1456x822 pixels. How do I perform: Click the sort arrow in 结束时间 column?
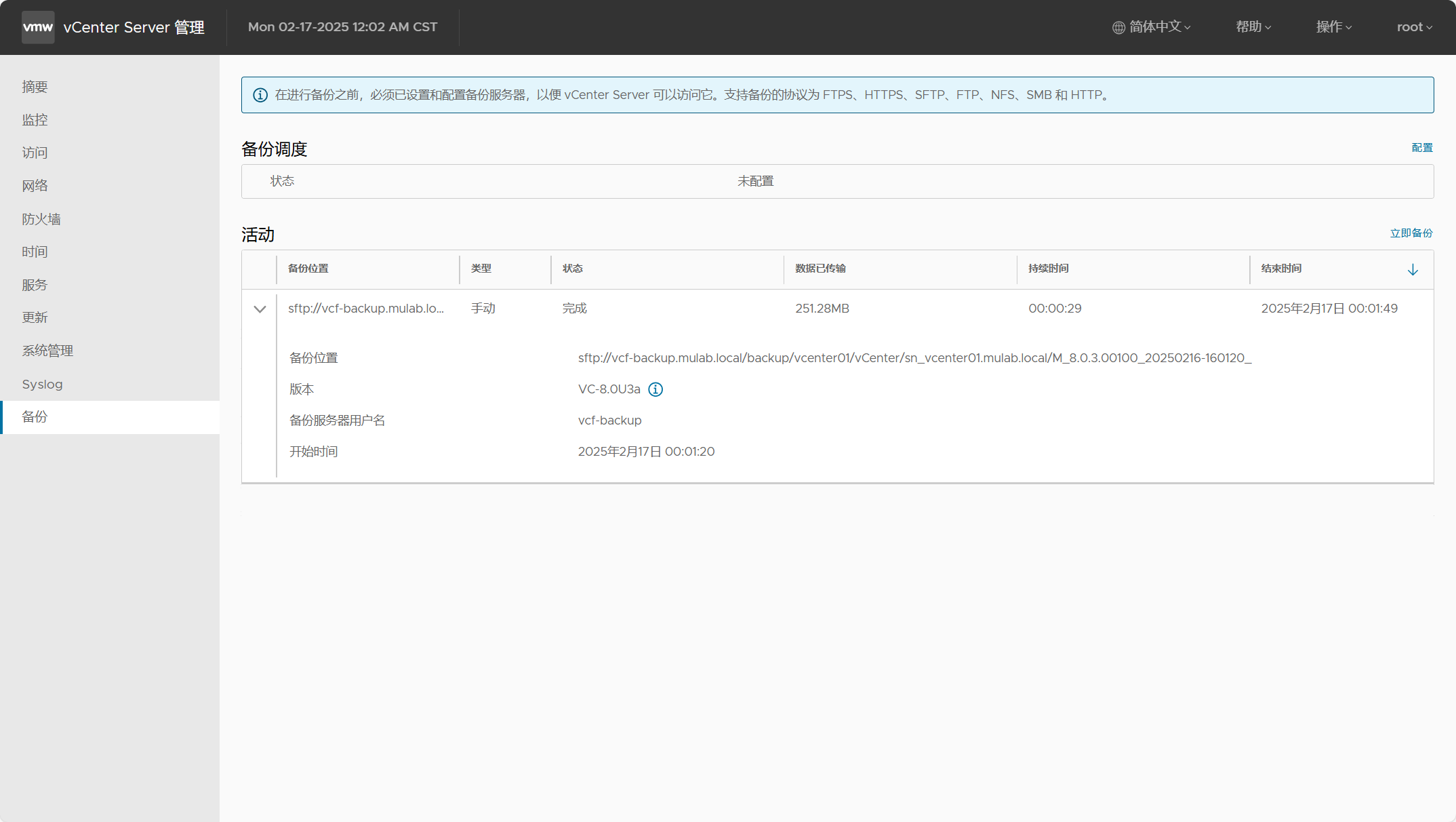tap(1413, 270)
